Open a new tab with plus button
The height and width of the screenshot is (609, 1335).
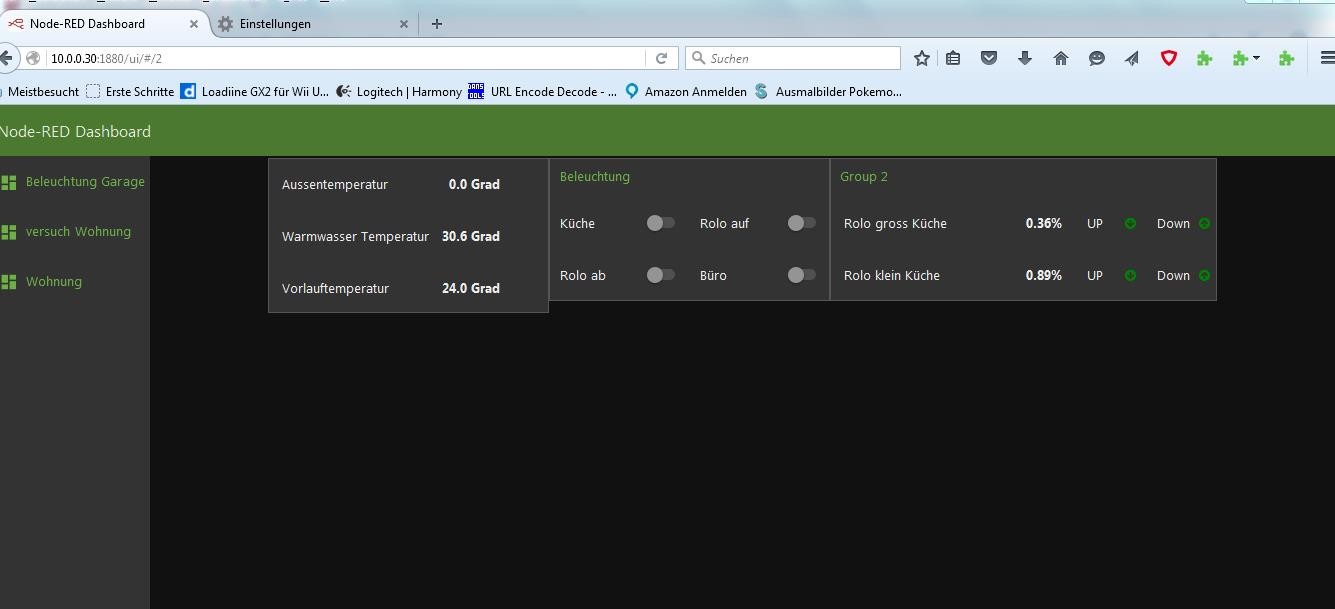pyautogui.click(x=436, y=23)
